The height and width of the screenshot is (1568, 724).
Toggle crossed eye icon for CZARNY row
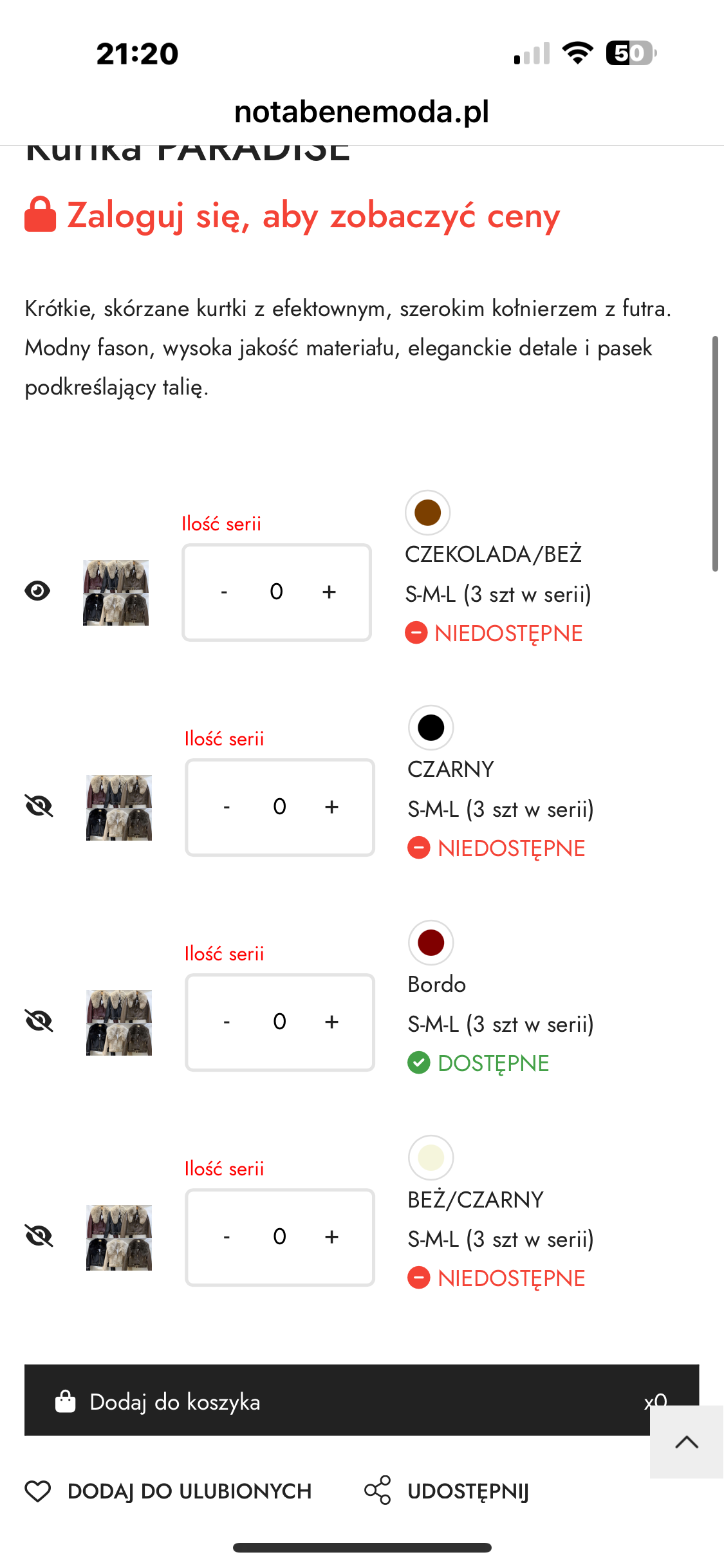tap(39, 806)
